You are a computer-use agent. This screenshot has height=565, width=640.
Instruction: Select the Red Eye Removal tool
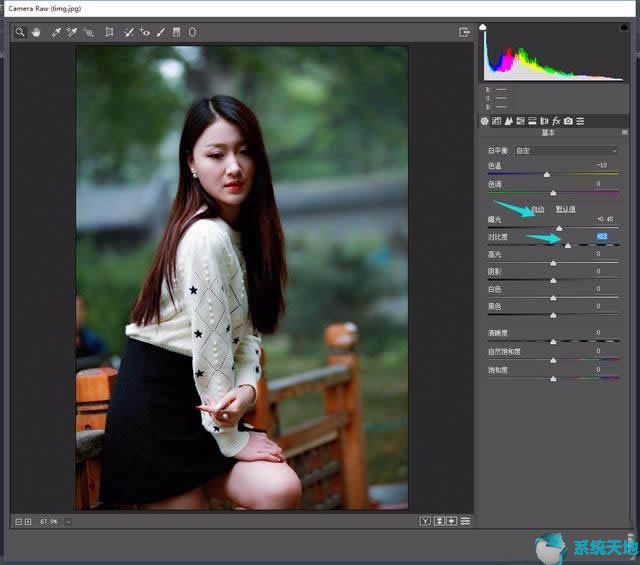coord(144,32)
